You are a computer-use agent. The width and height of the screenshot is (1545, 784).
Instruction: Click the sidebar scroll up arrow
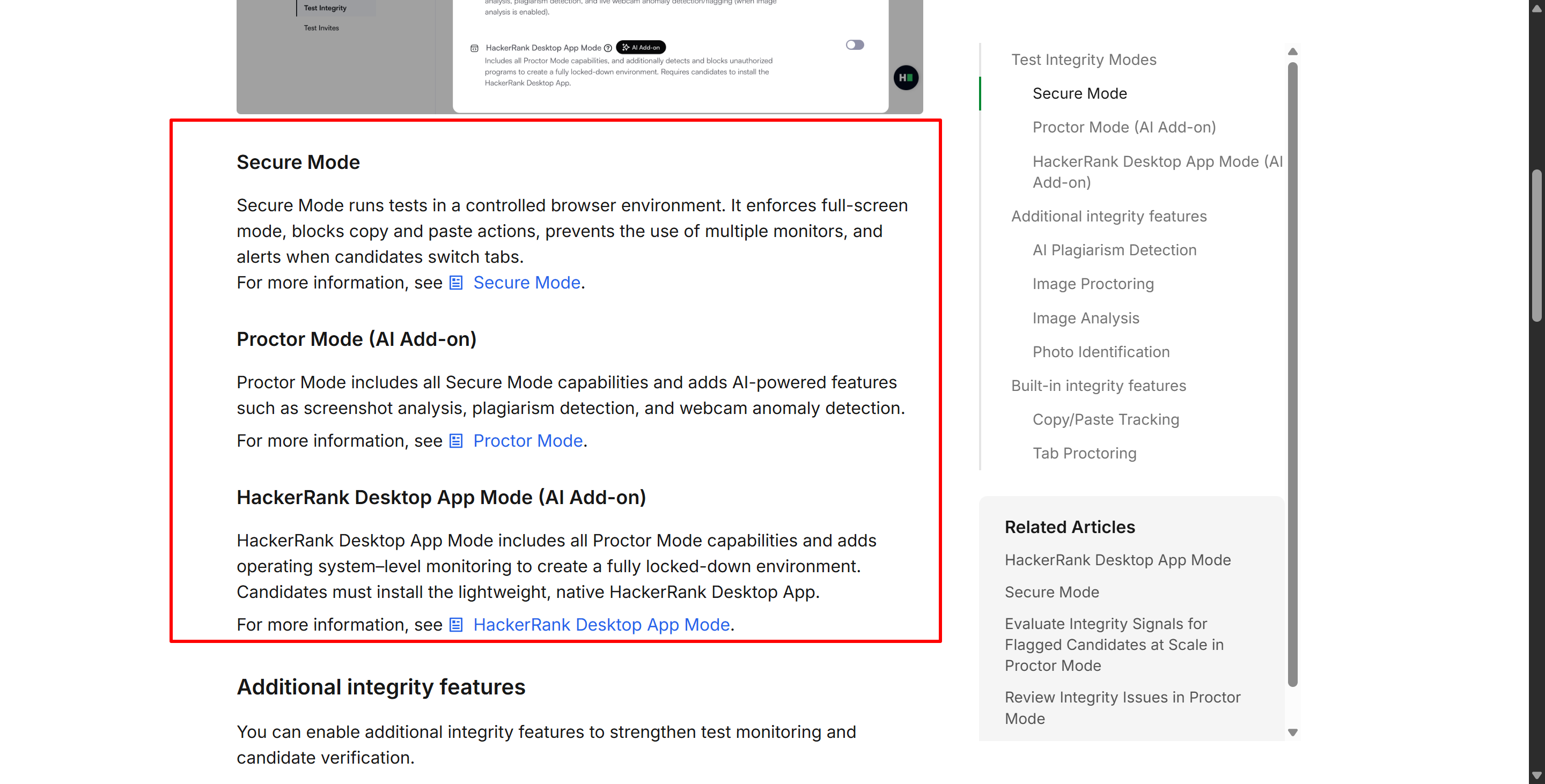point(1292,51)
